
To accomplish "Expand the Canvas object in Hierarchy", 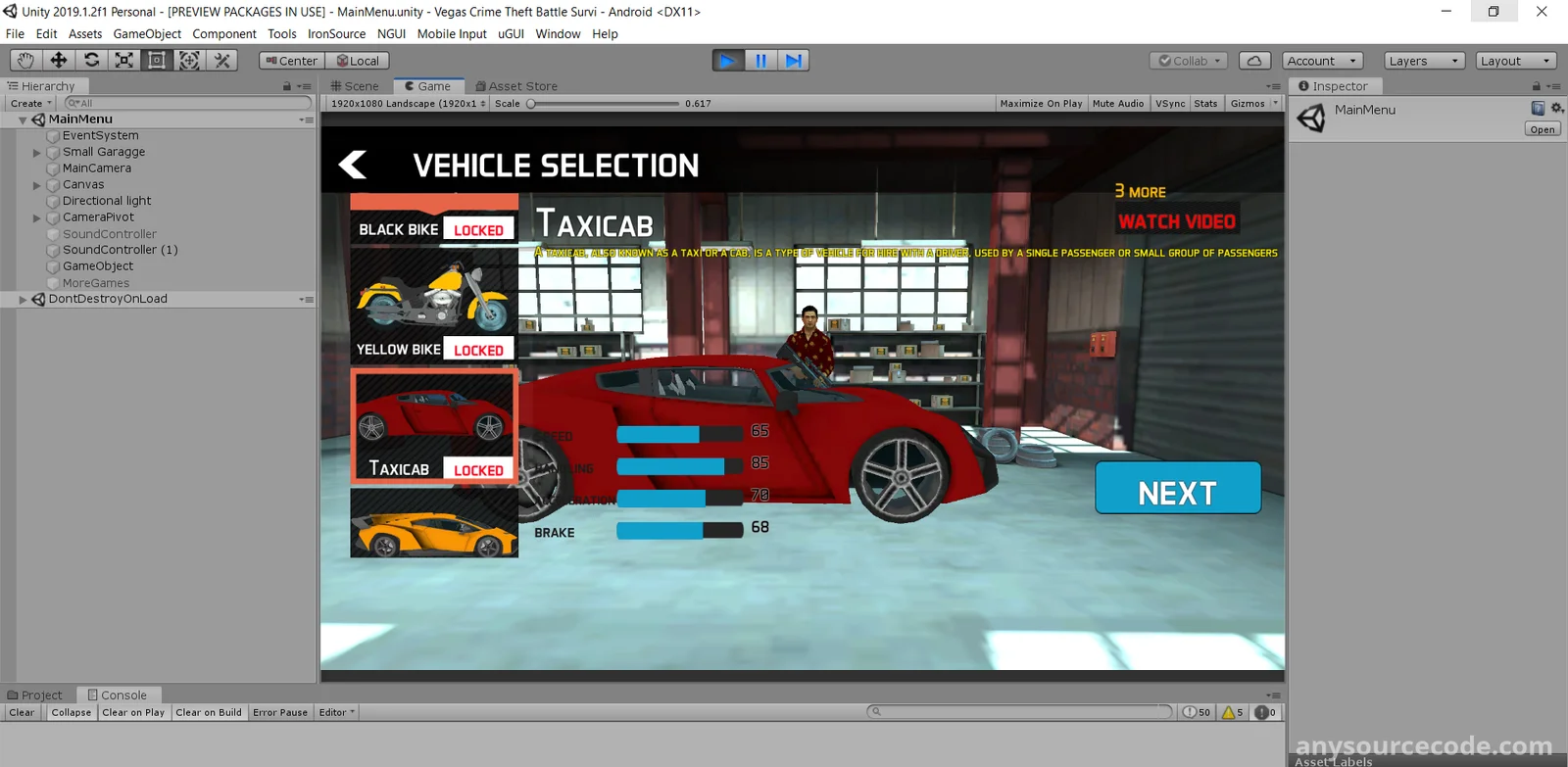I will point(37,185).
